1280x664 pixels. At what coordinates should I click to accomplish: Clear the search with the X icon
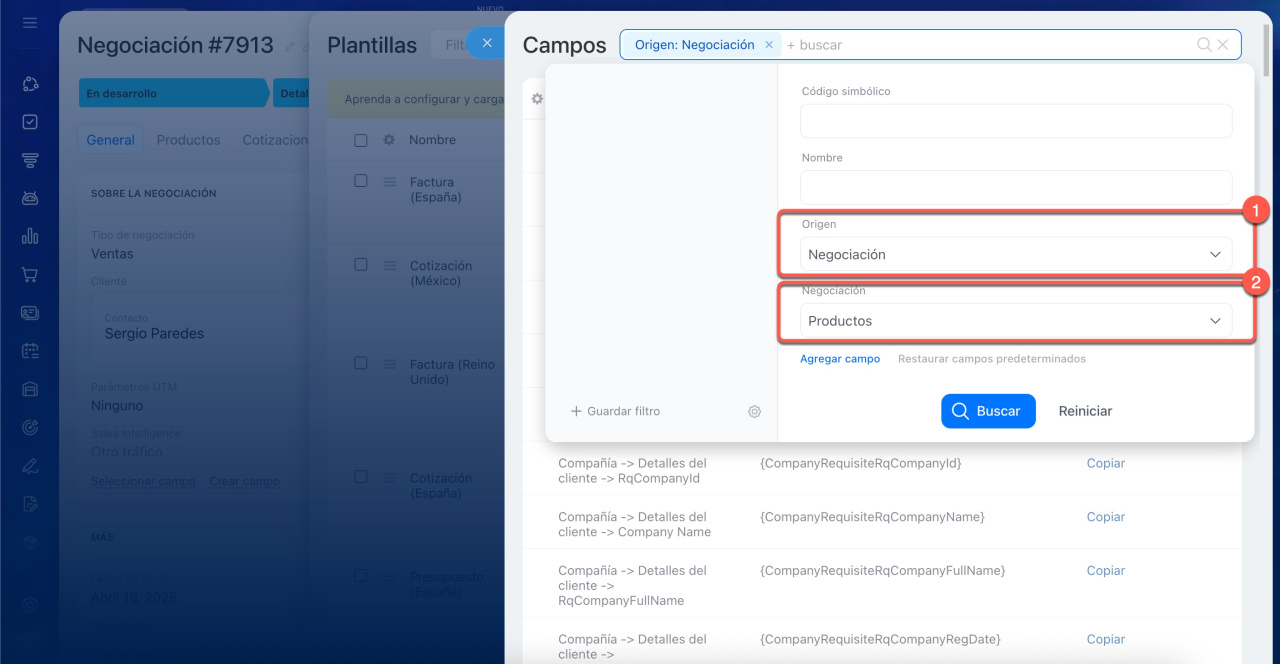[x=1223, y=45]
